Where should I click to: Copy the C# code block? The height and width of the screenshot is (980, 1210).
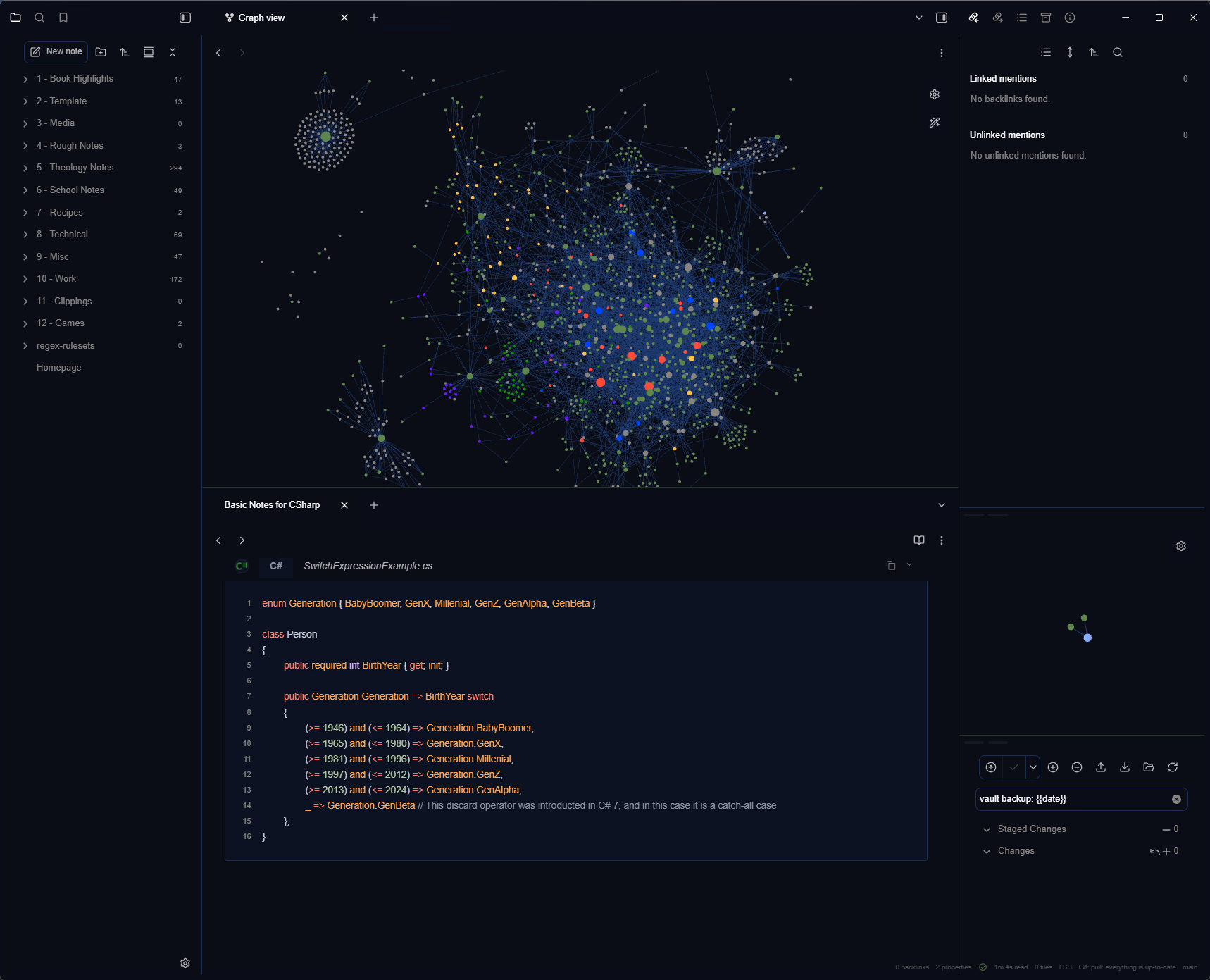[891, 565]
